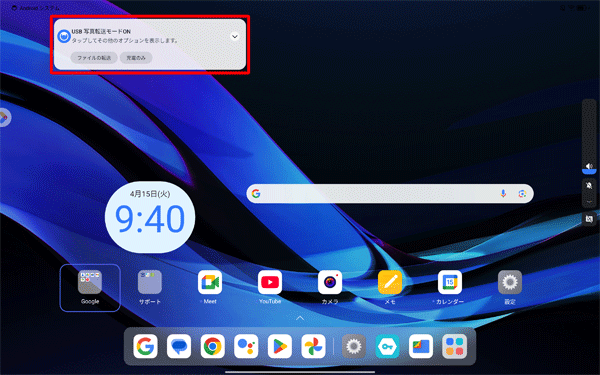Image resolution: width=600 pixels, height=375 pixels.
Task: Open the Messages app in the dock
Action: click(x=179, y=346)
